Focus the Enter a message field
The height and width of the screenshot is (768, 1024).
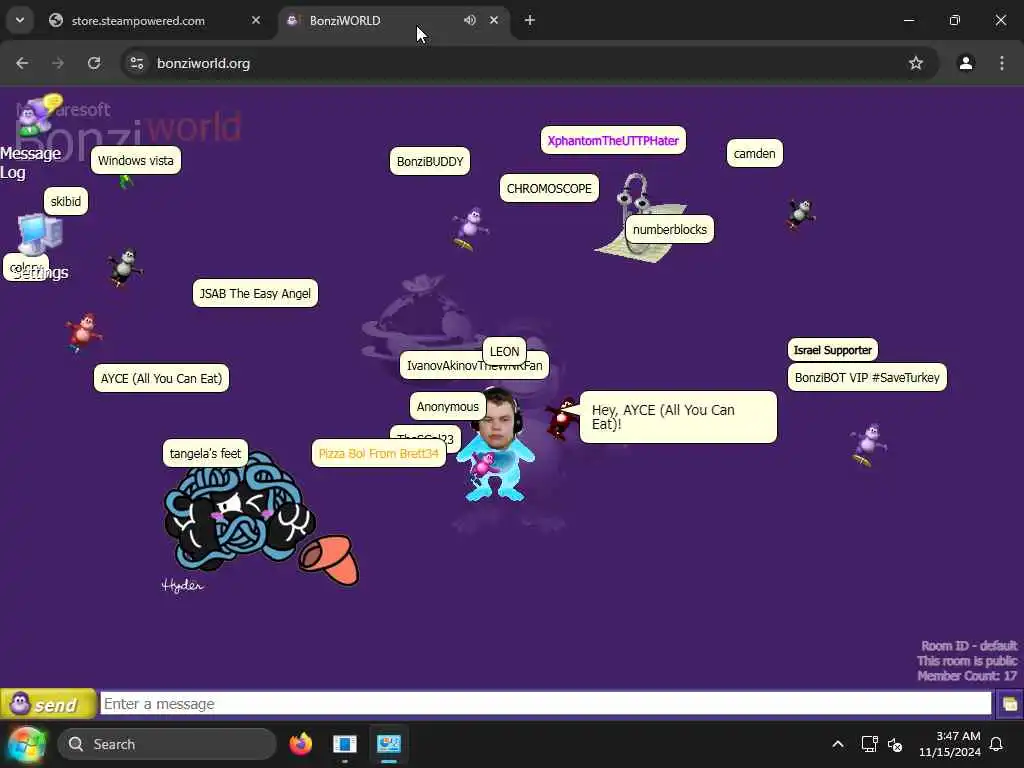click(545, 704)
